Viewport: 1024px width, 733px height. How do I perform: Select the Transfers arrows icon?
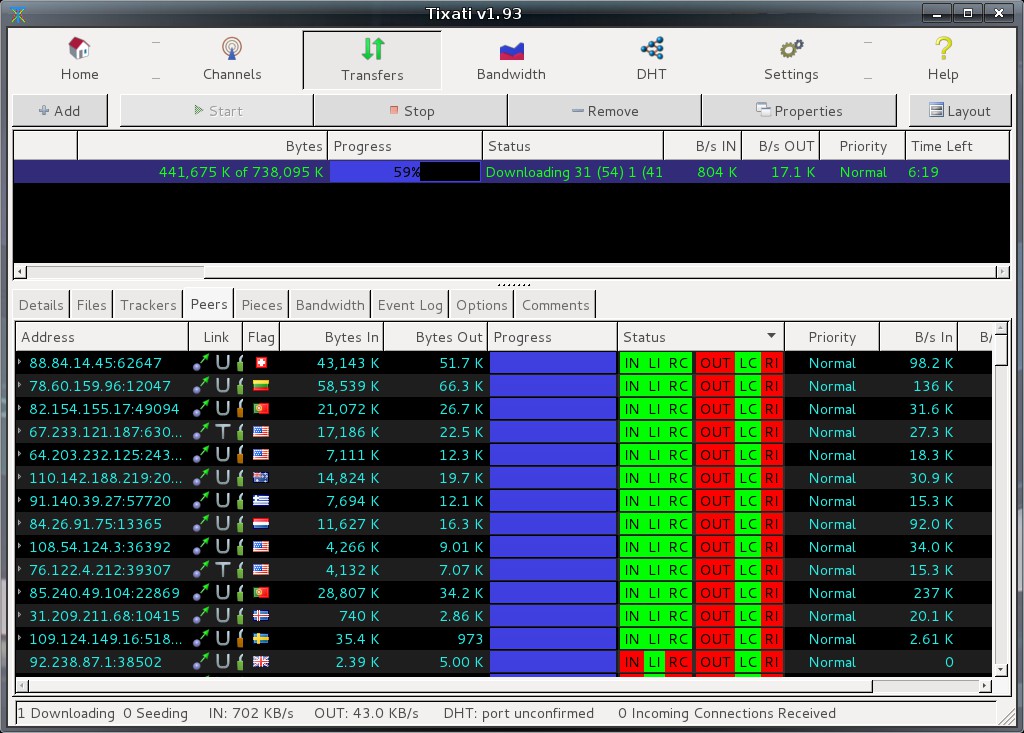point(372,49)
